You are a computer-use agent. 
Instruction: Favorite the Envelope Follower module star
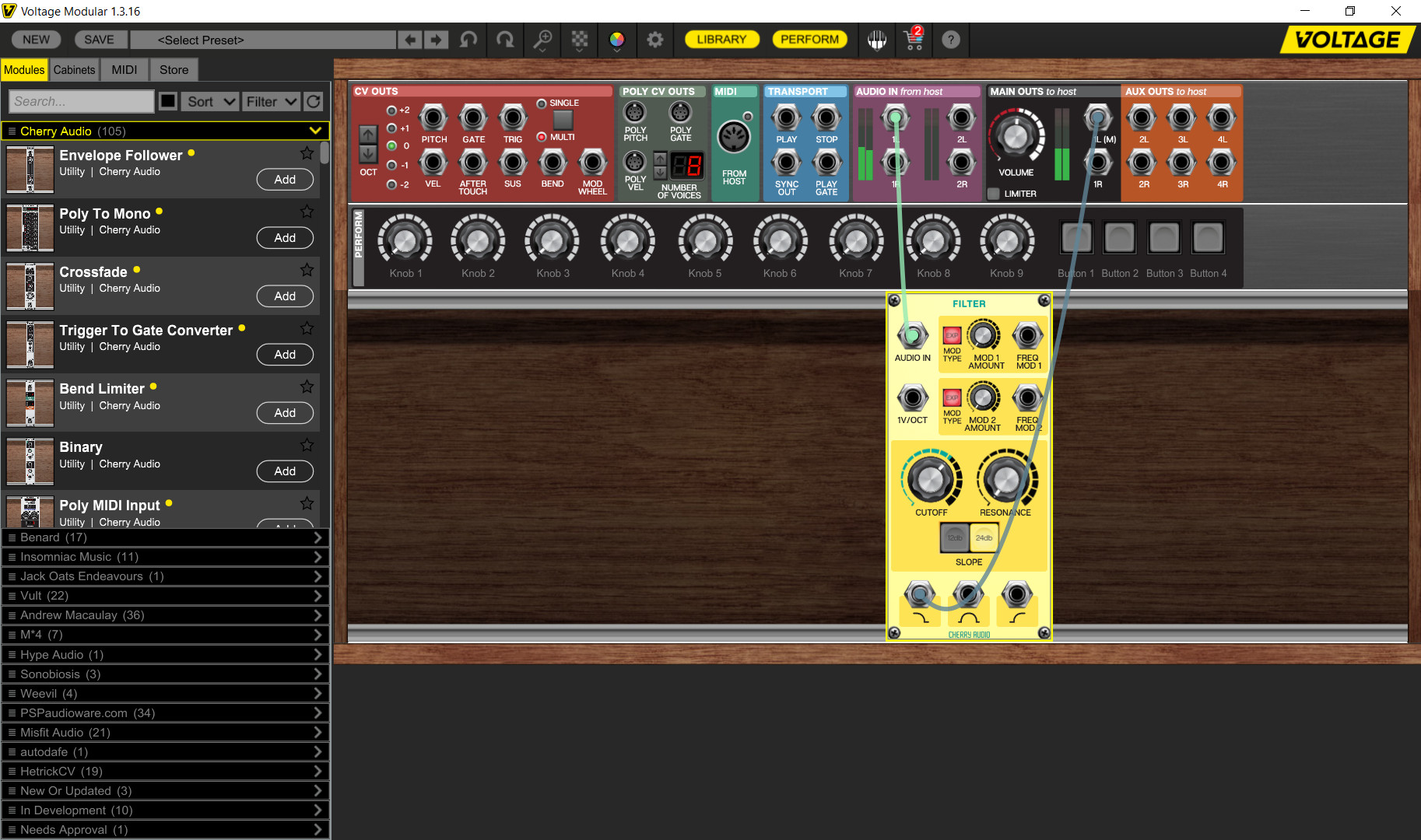click(307, 153)
